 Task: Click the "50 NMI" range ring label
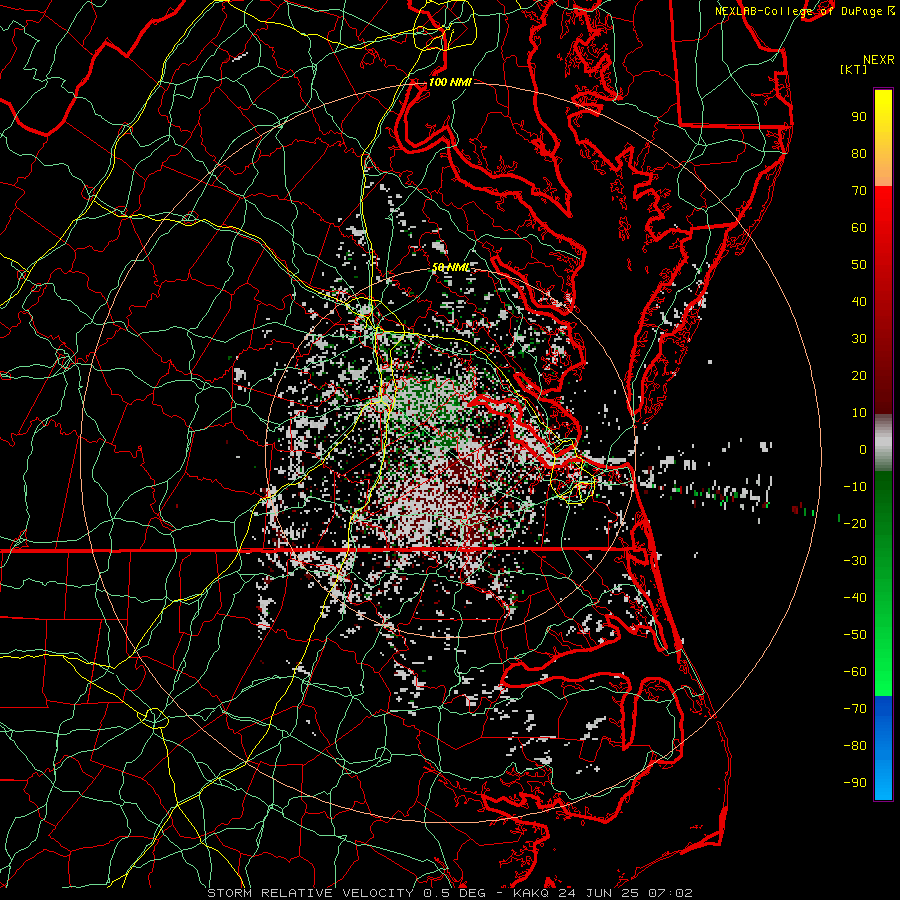pos(451,267)
